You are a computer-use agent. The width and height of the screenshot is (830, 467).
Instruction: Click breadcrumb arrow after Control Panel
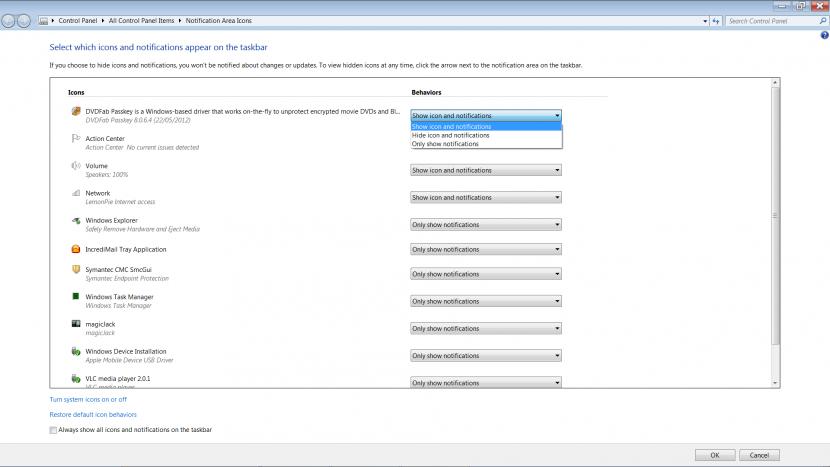pyautogui.click(x=103, y=21)
